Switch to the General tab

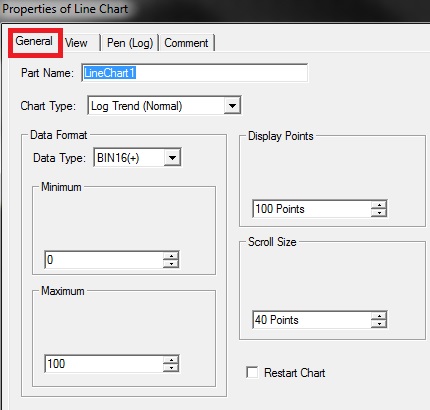pos(34,42)
